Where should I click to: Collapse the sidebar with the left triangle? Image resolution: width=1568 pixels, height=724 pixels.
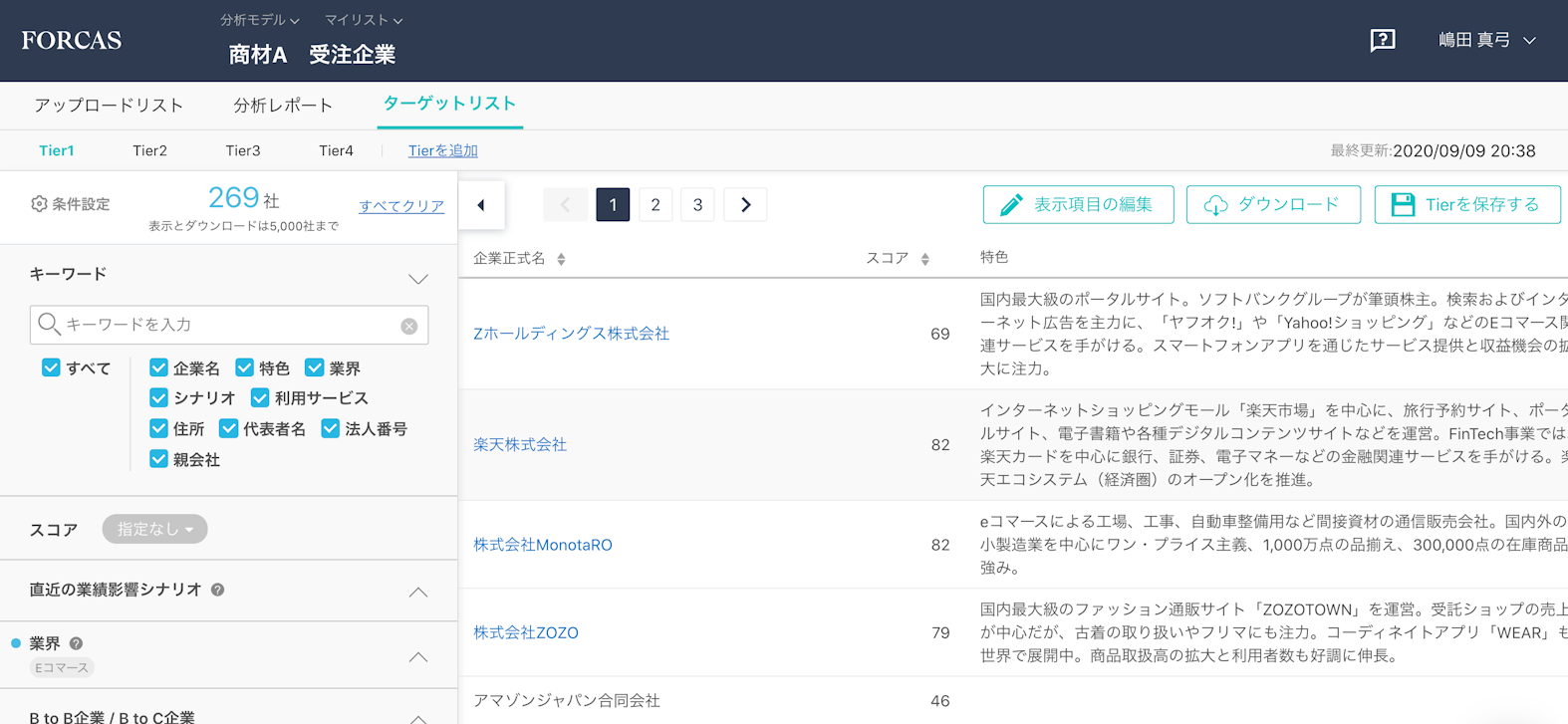(x=481, y=205)
